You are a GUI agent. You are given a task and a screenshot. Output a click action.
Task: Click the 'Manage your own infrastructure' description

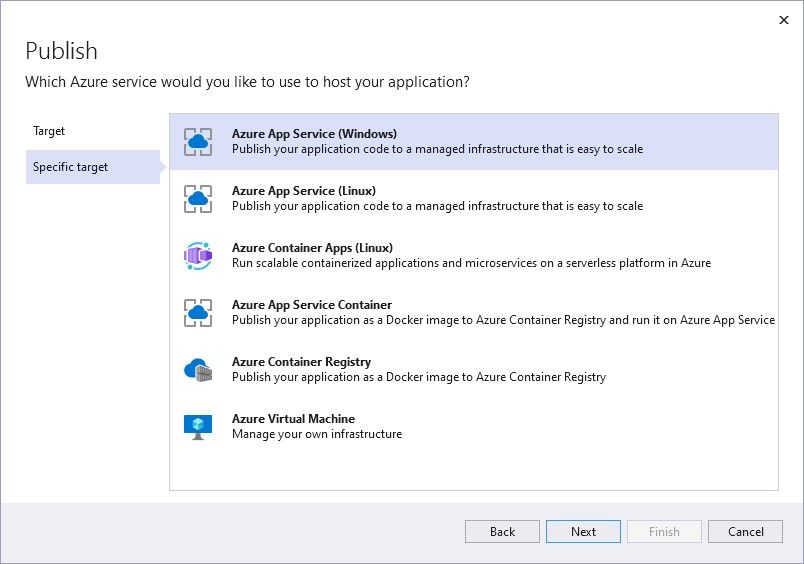tap(317, 435)
